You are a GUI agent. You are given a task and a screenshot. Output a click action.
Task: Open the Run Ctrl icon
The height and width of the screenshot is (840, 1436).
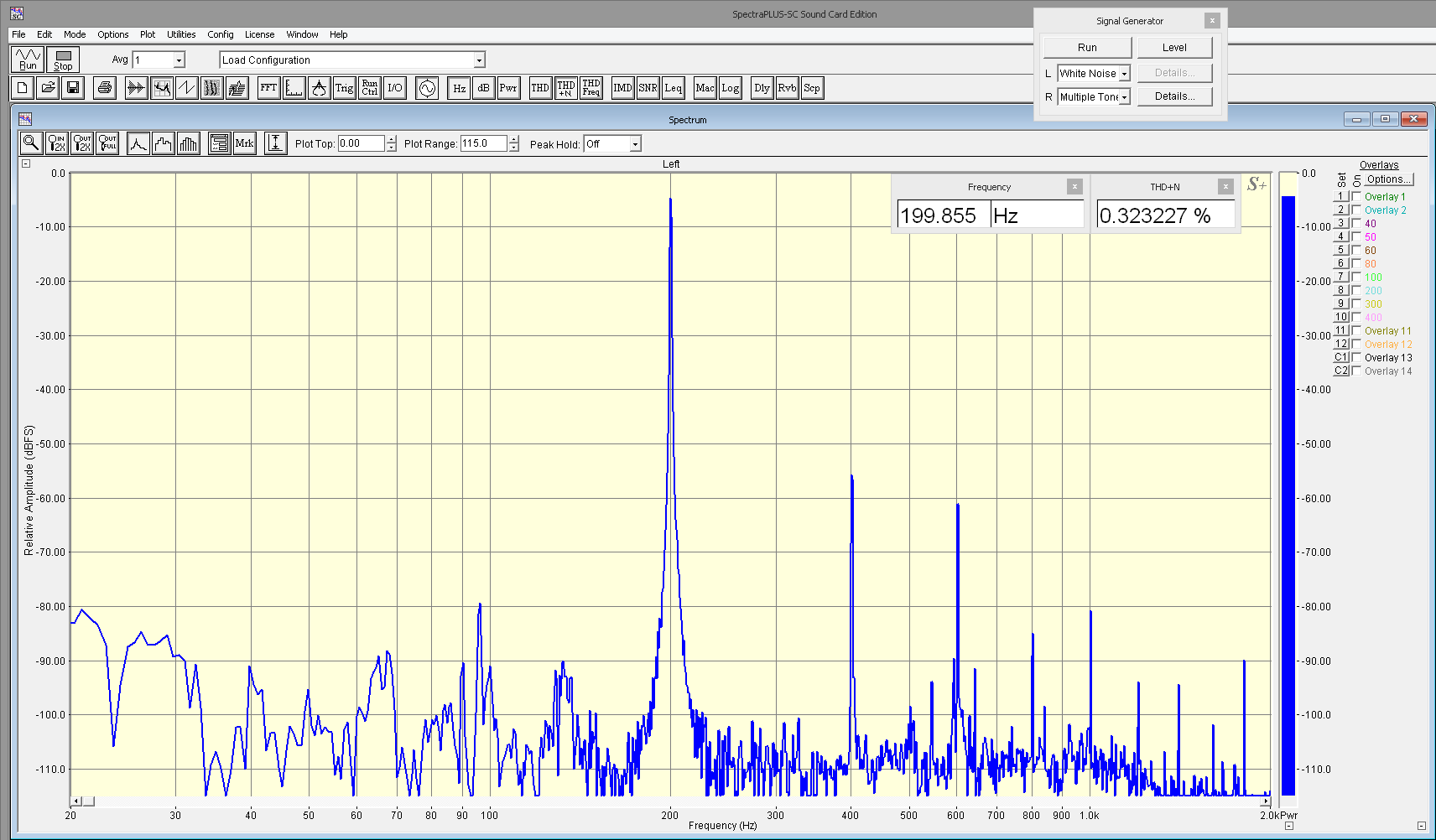pos(369,87)
